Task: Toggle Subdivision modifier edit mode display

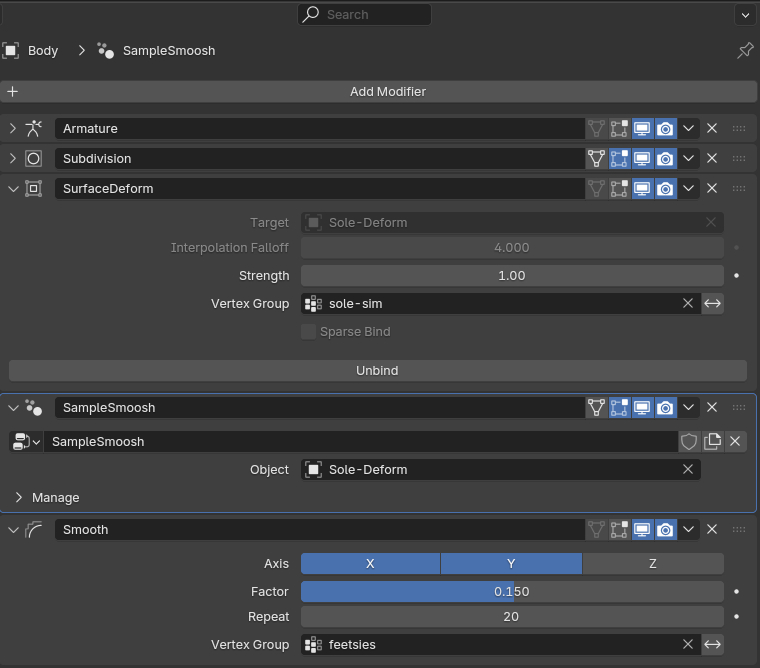Action: [x=619, y=158]
